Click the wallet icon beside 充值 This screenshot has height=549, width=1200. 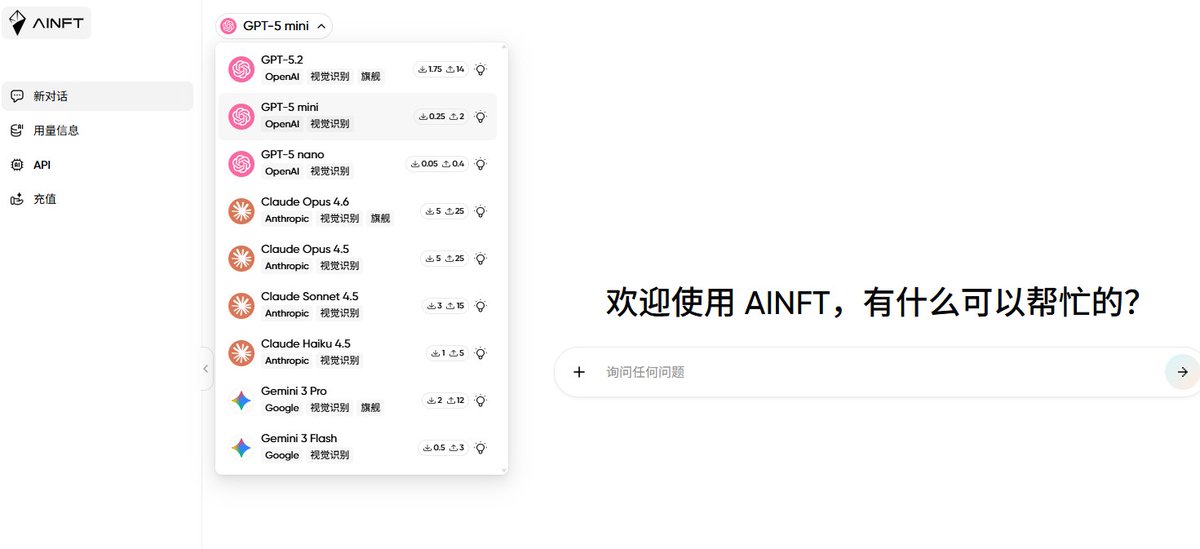point(16,199)
